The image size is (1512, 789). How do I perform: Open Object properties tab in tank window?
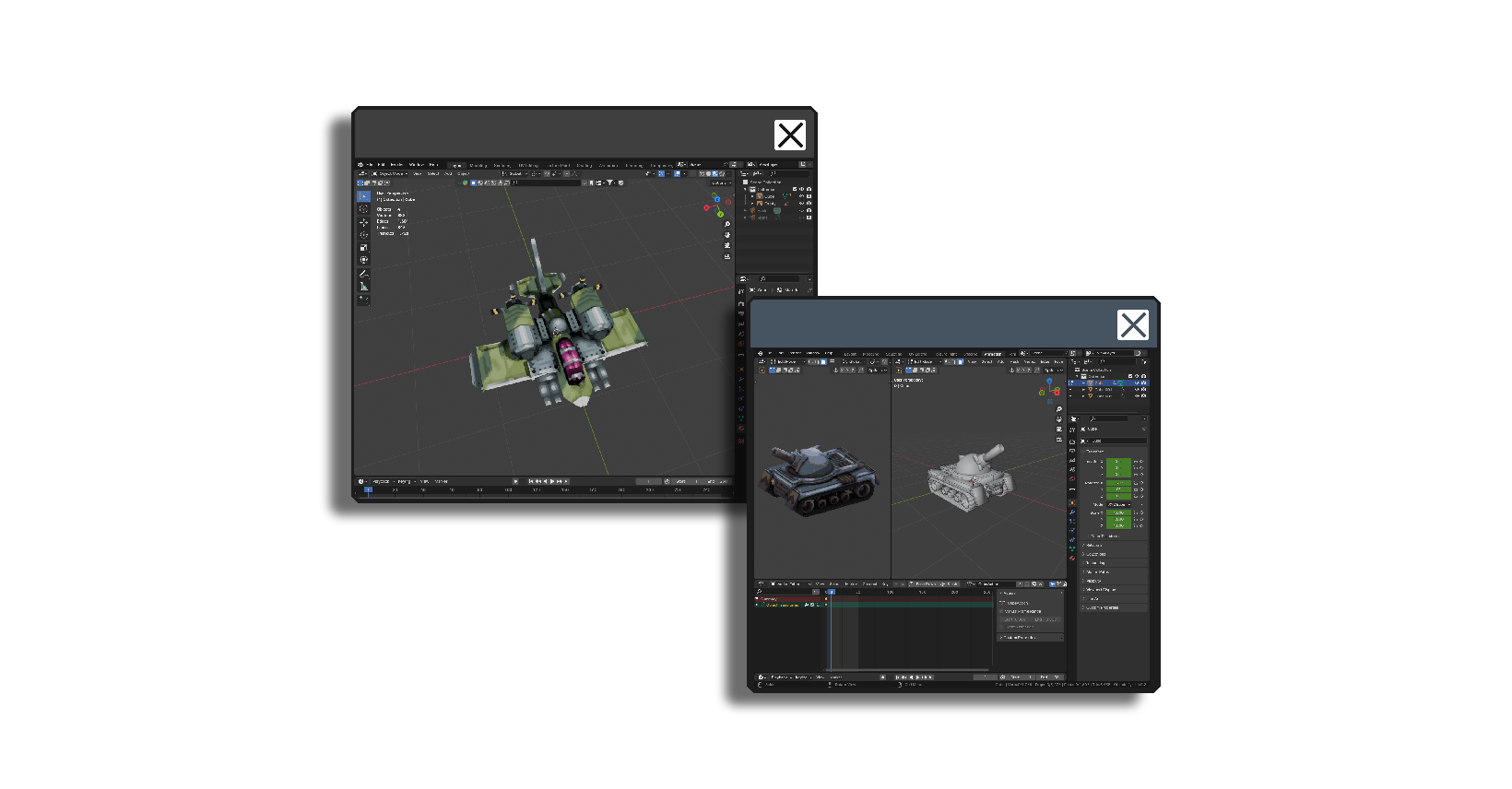click(1072, 503)
